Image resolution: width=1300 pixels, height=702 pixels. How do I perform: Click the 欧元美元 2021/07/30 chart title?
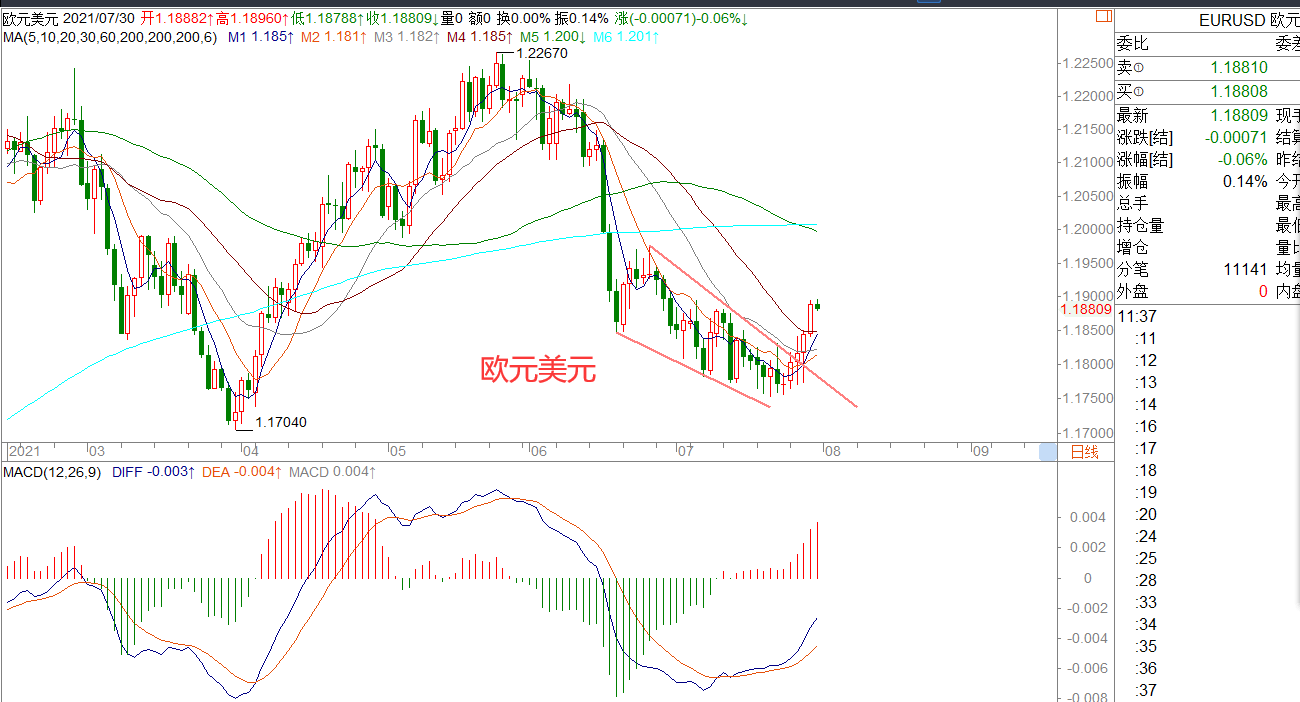68,19
